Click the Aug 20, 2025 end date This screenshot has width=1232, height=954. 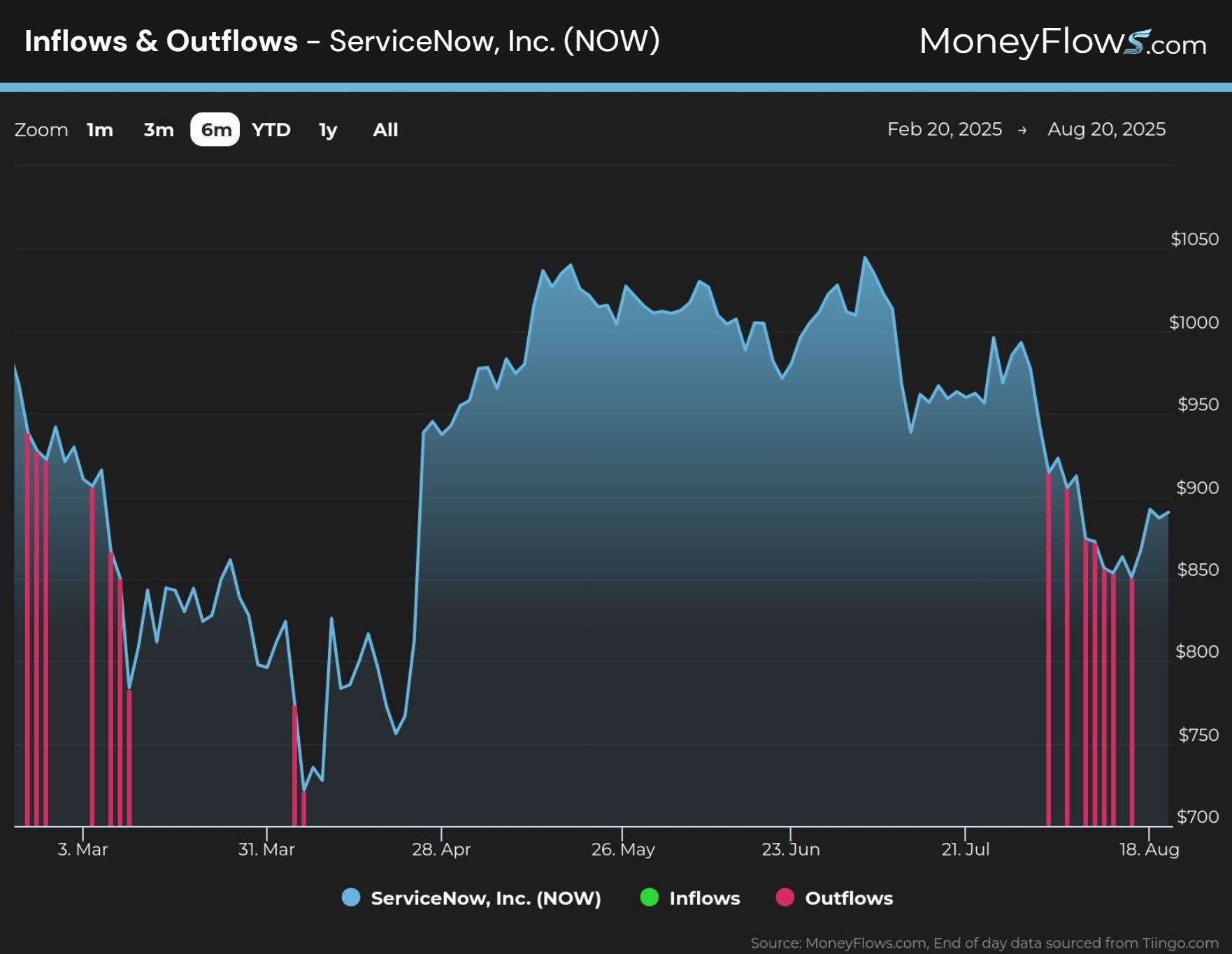1106,129
